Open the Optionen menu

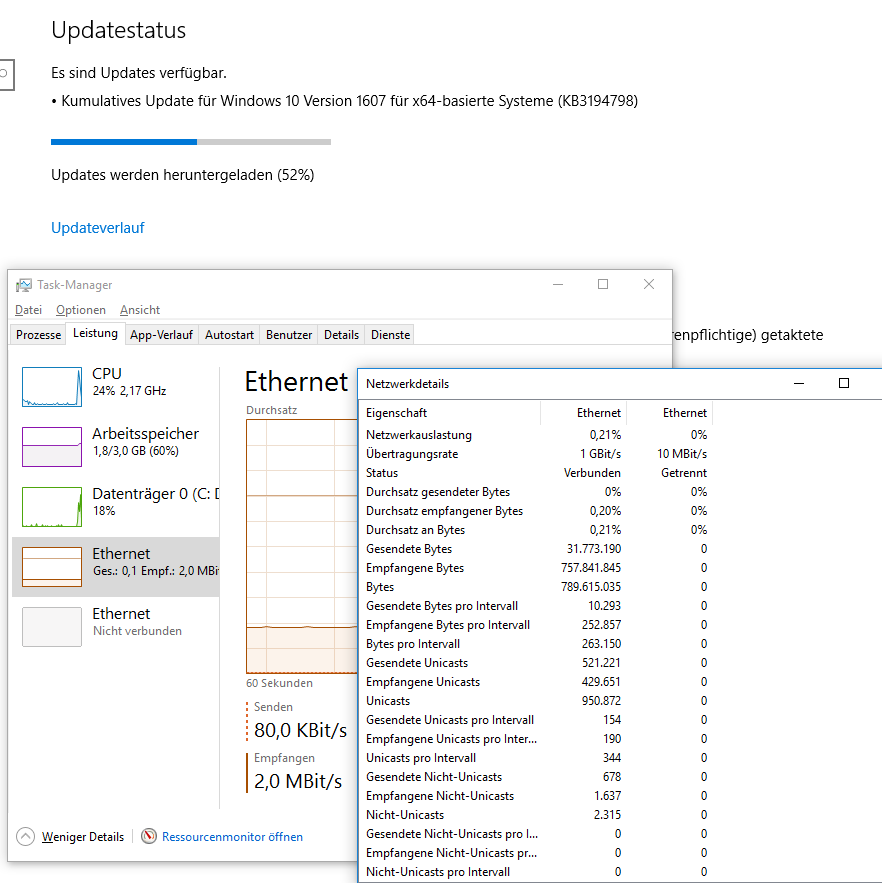coord(81,310)
